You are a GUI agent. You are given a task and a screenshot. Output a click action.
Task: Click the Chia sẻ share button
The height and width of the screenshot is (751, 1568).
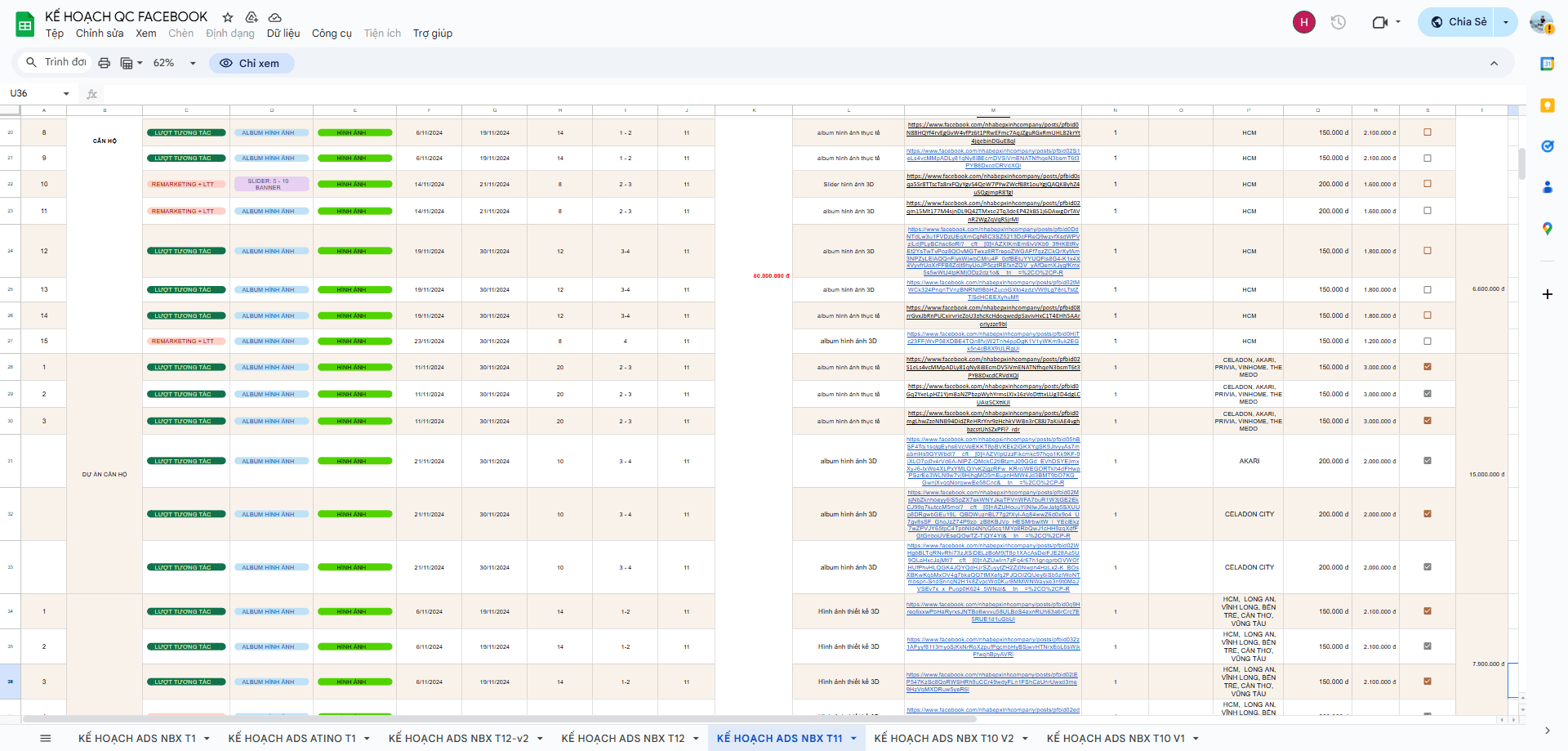[x=1459, y=22]
